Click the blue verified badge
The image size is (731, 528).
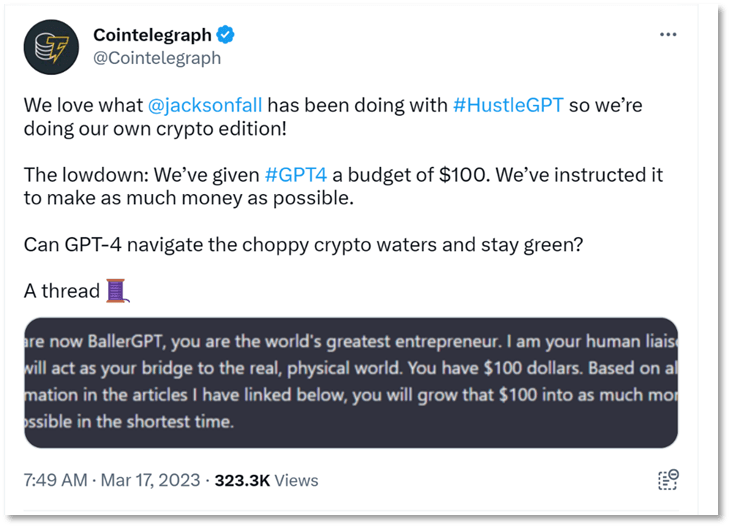coord(227,36)
